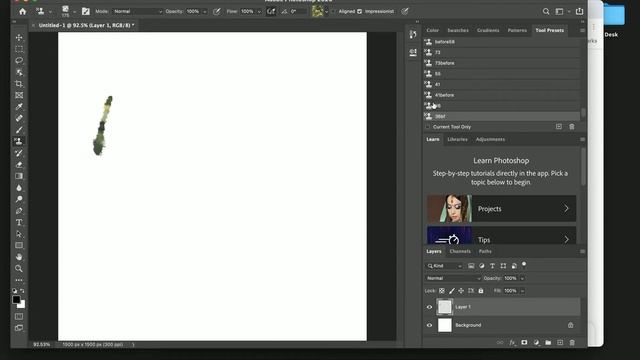This screenshot has height=360, width=640.
Task: Select the Hand tool
Action: tap(19, 257)
